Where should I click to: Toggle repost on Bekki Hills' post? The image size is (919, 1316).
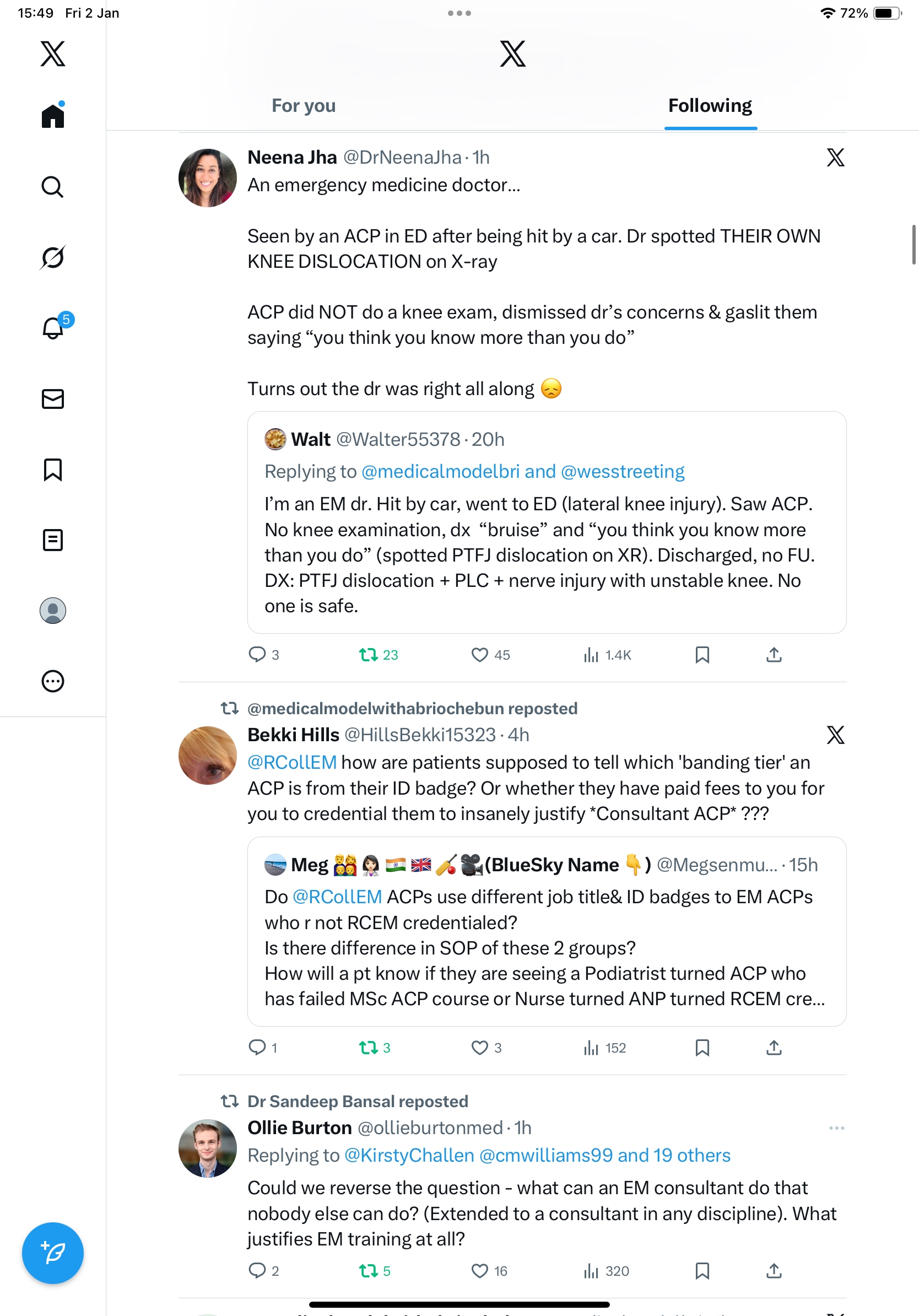click(x=368, y=1048)
